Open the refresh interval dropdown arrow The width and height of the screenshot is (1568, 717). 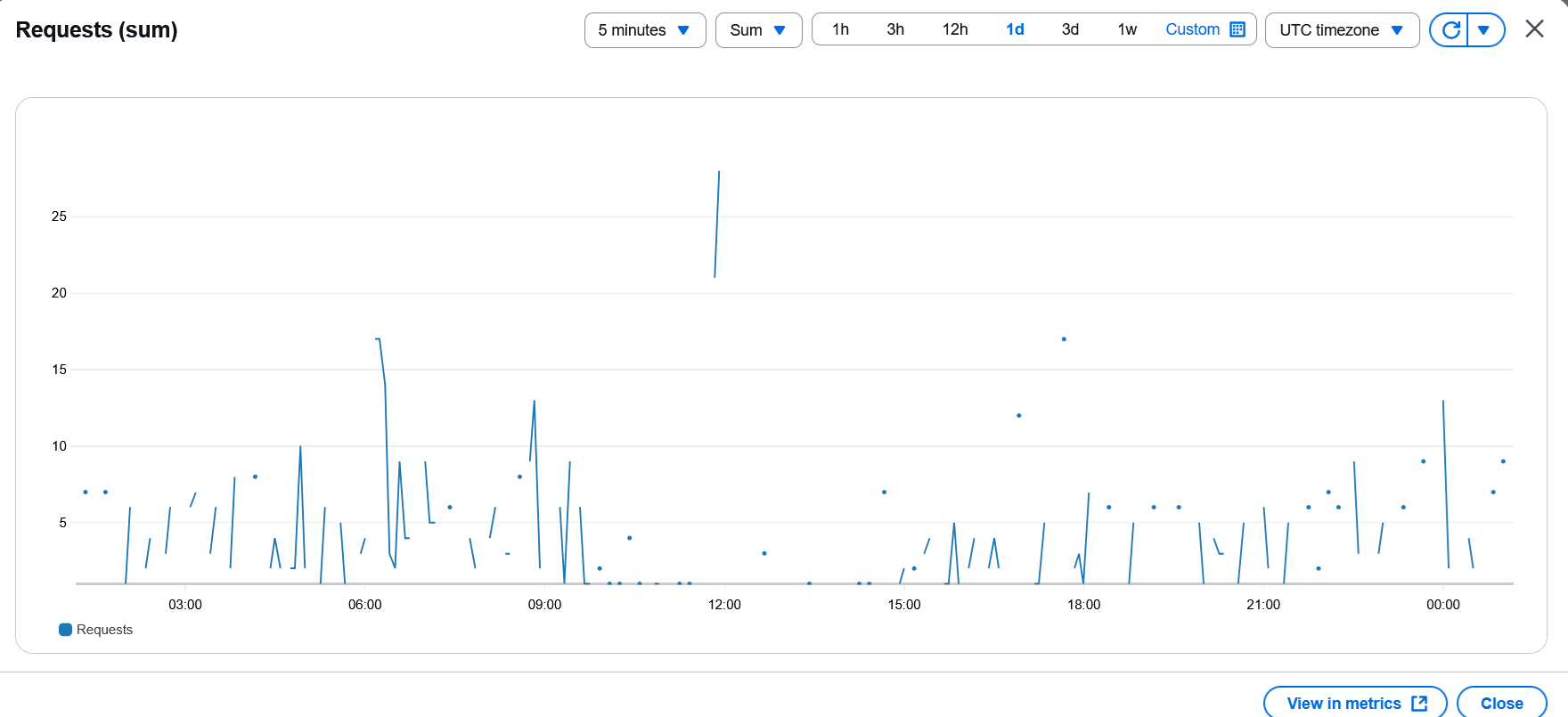pyautogui.click(x=1484, y=30)
